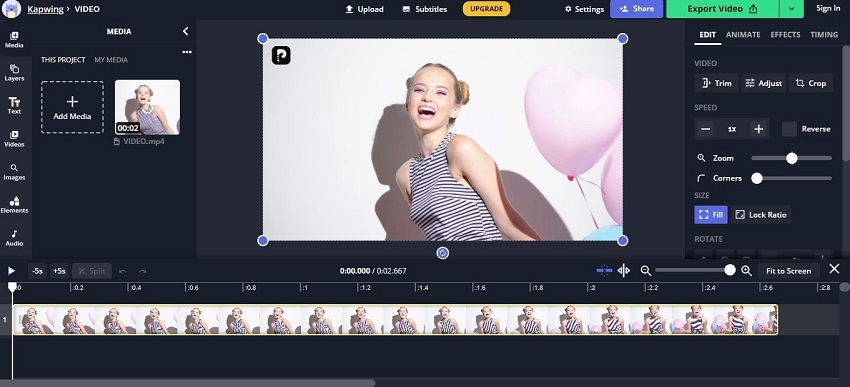Open the Videos sidebar panel
Screen dimensions: 850x387
coord(14,139)
